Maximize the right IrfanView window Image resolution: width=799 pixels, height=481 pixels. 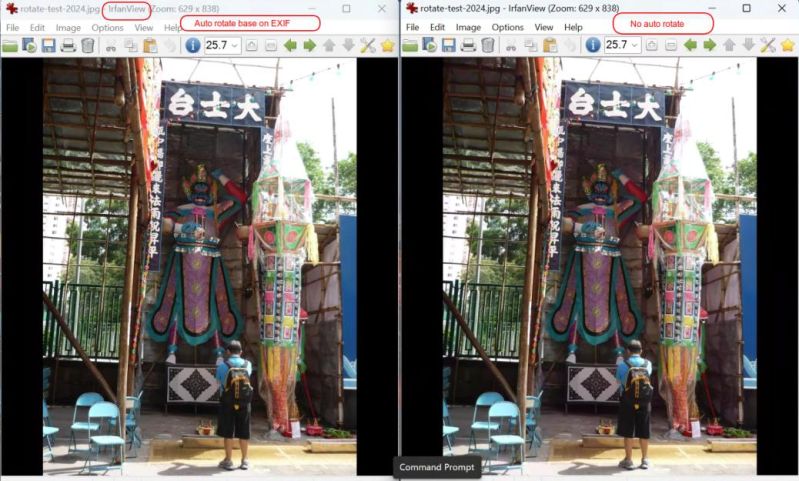pyautogui.click(x=747, y=8)
